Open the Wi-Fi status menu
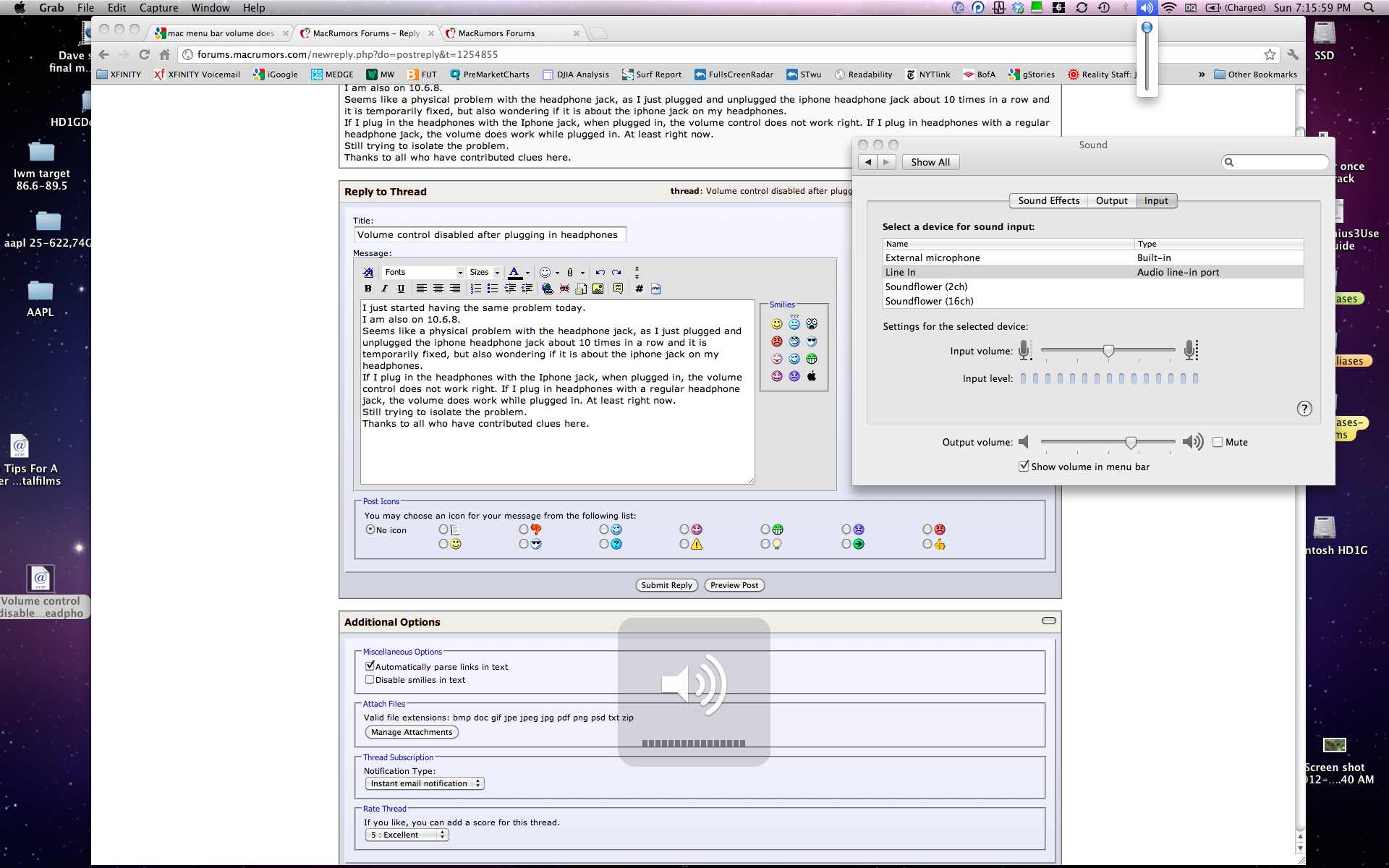1389x868 pixels. point(1169,7)
